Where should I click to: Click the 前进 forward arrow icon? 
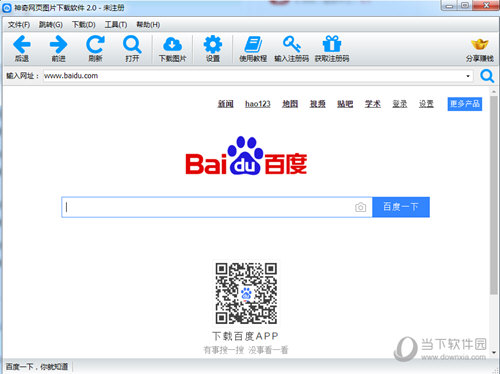[x=58, y=44]
